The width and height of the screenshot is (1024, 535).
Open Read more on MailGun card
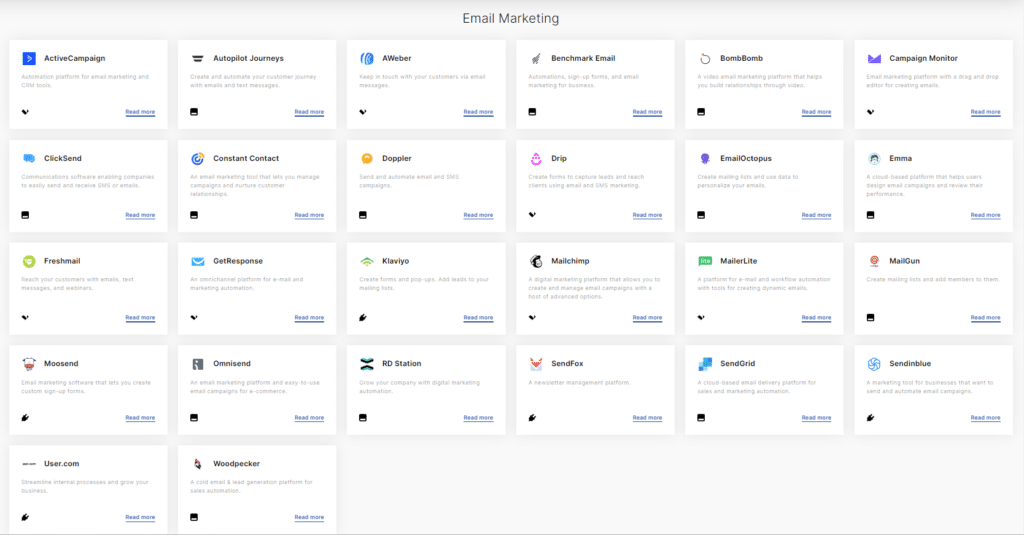pos(985,317)
